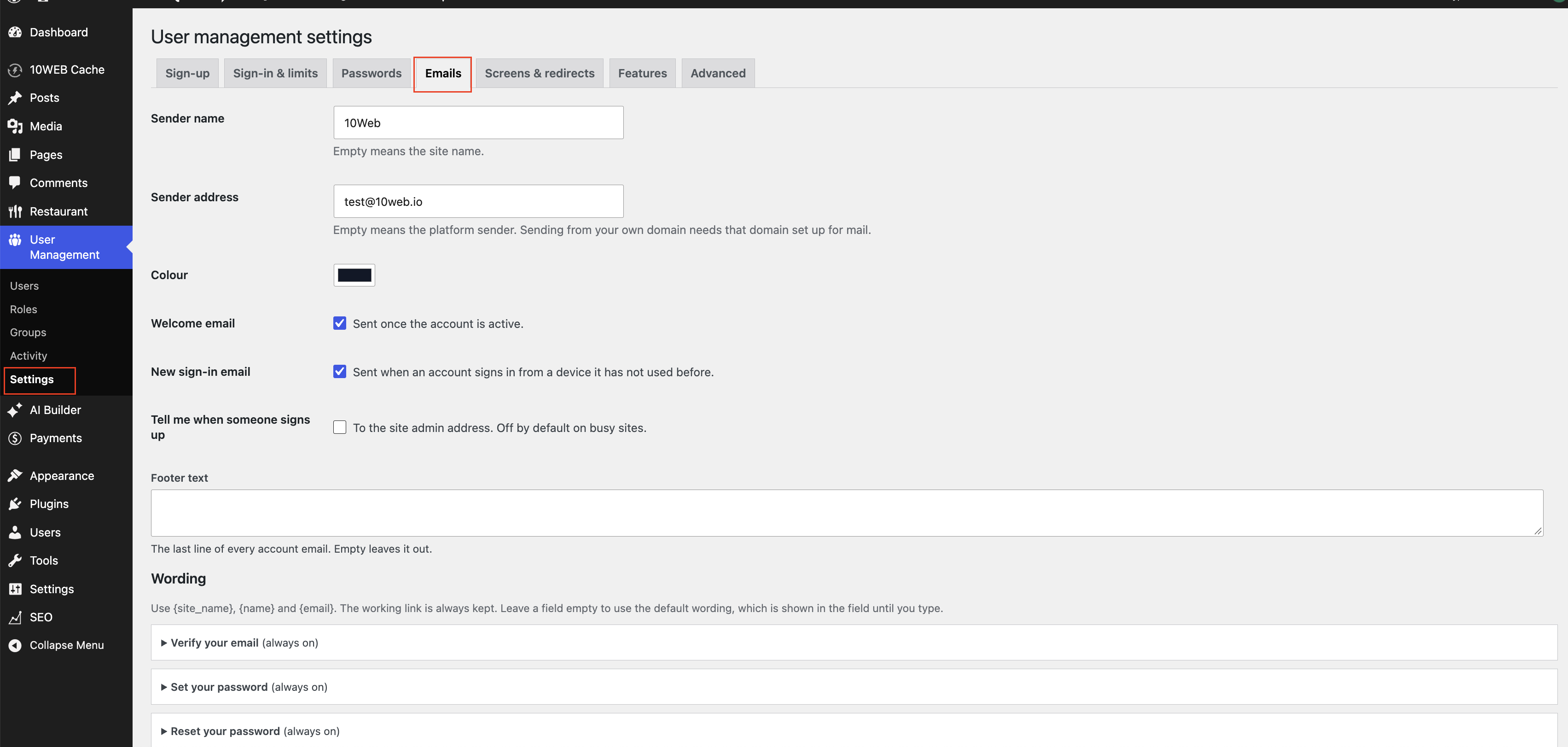Click the Appearance paintbrush icon
The height and width of the screenshot is (747, 1568).
[15, 475]
